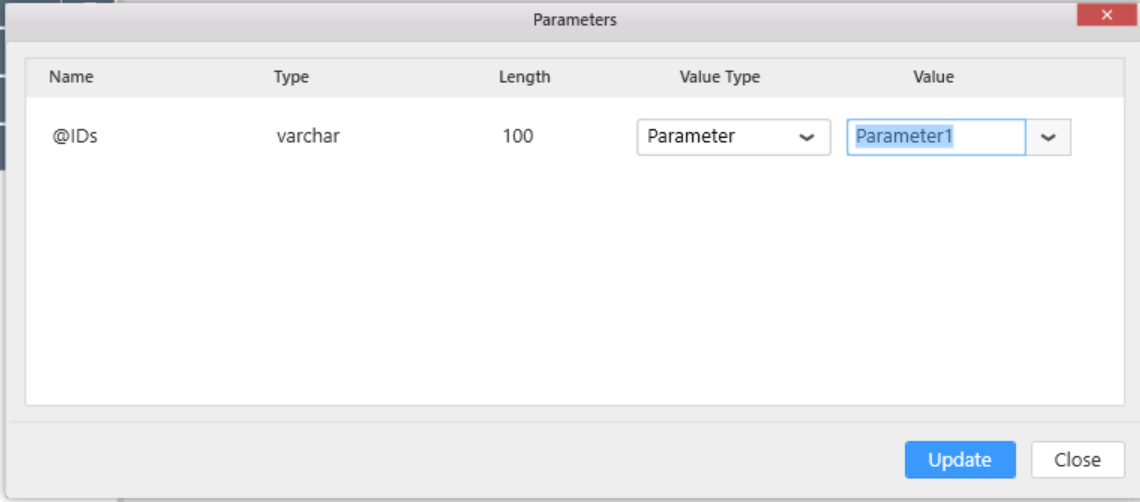Click the Type column header
The width and height of the screenshot is (1140, 502).
(x=291, y=77)
